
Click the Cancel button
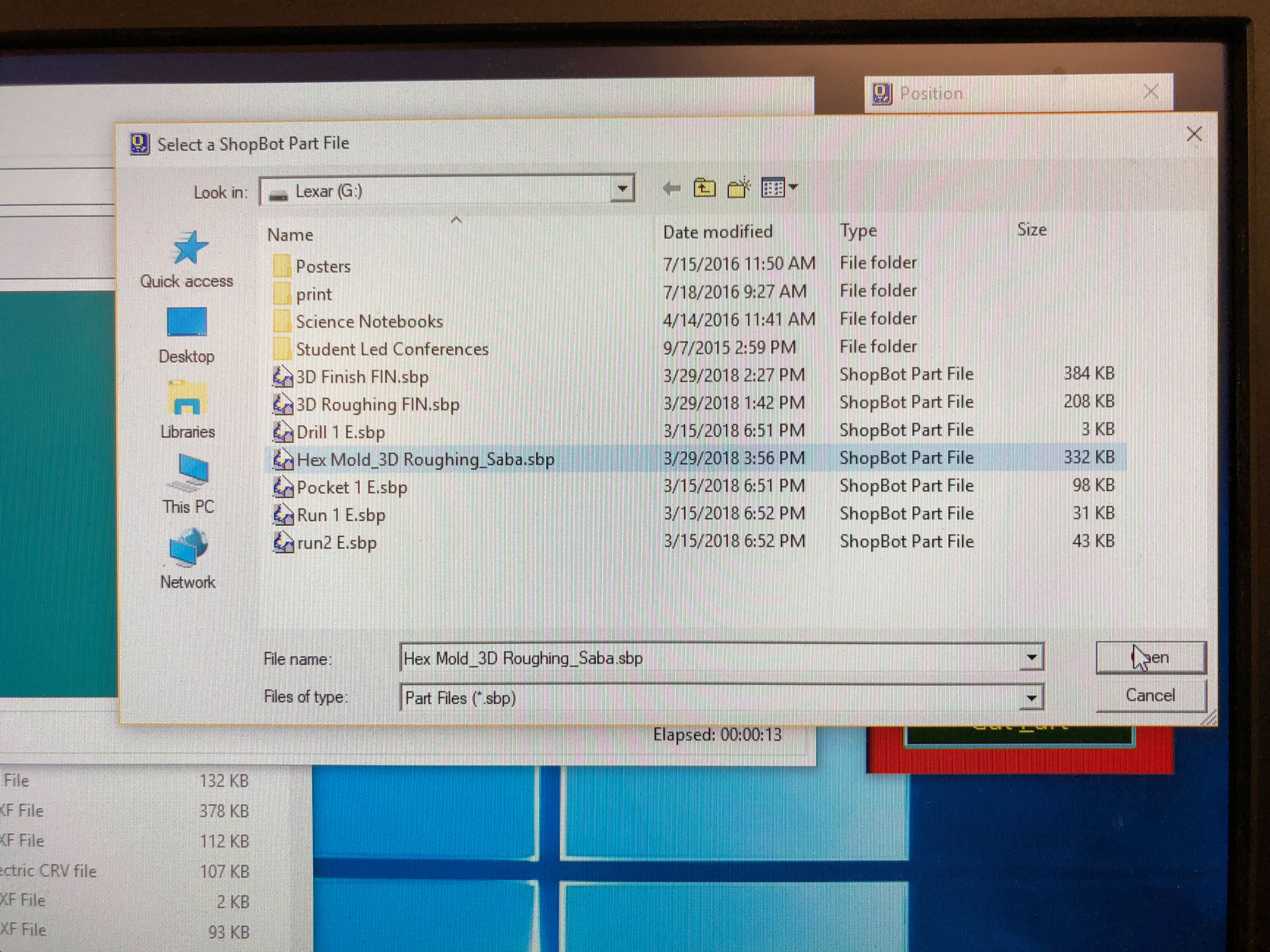1151,695
